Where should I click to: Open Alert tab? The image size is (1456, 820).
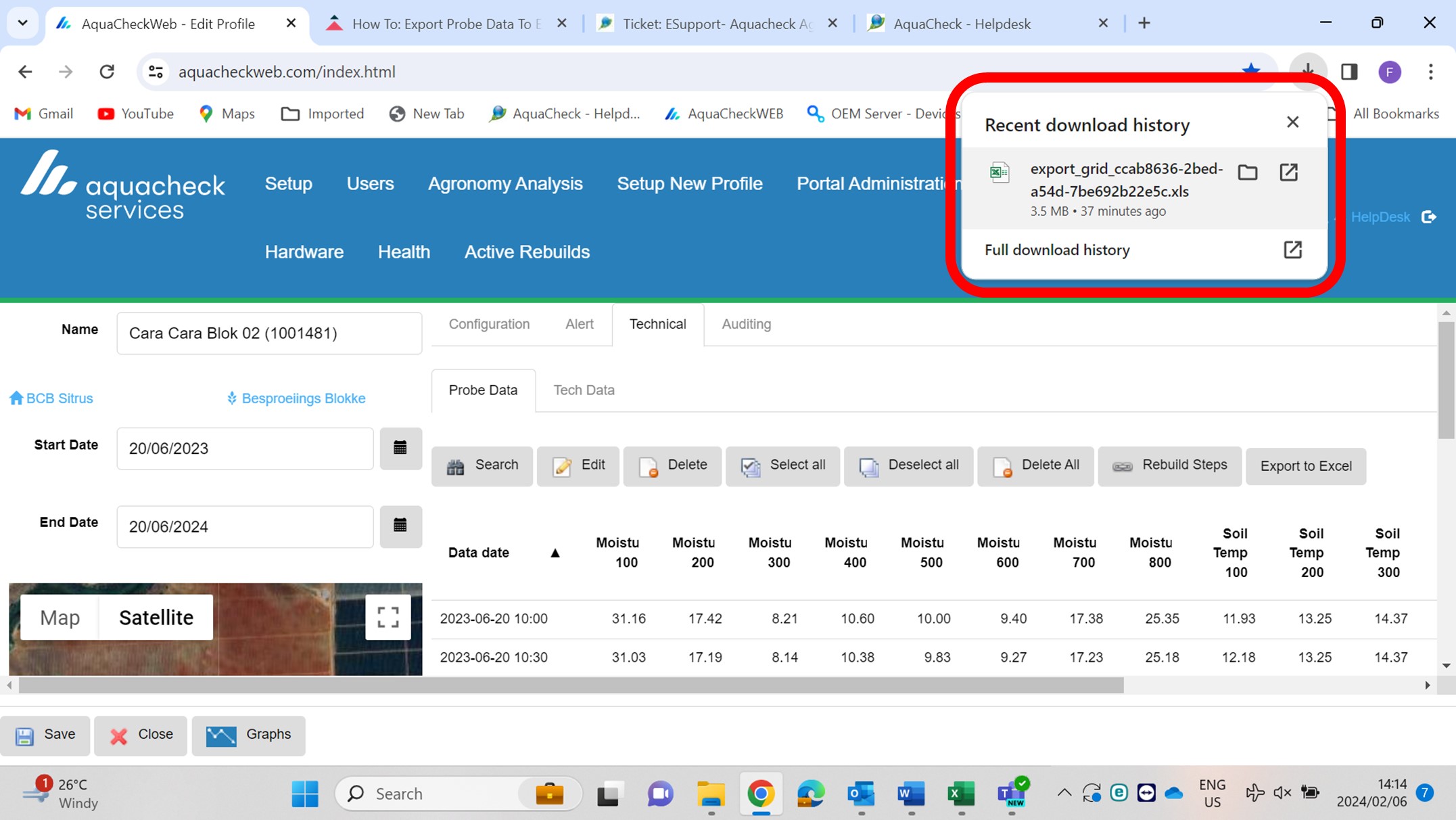click(580, 324)
